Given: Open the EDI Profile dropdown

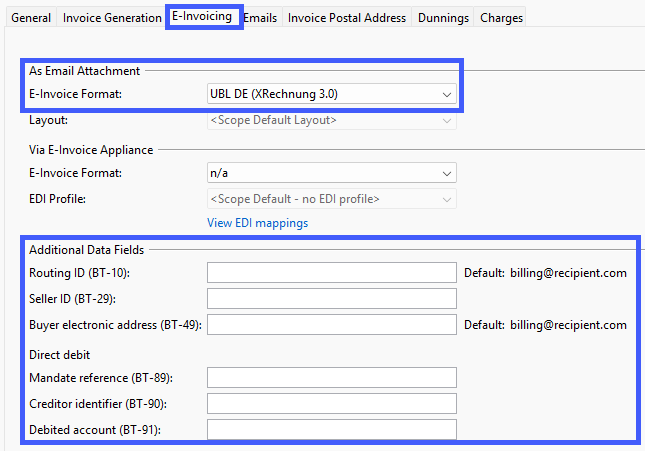Looking at the screenshot, I should (x=331, y=198).
